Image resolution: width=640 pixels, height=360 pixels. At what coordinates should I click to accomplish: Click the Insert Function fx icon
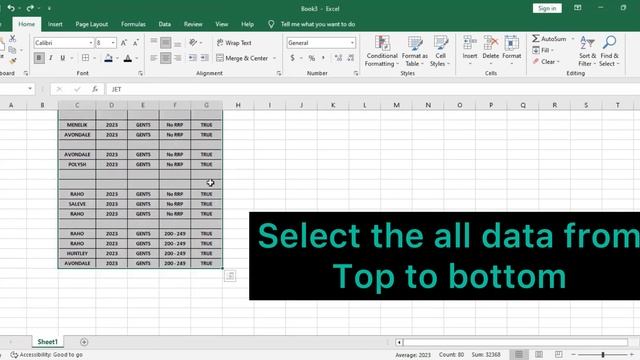pyautogui.click(x=95, y=89)
